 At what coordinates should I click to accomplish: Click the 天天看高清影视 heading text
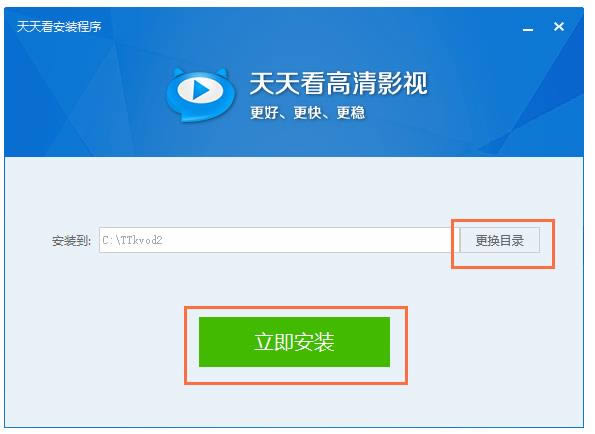(338, 83)
